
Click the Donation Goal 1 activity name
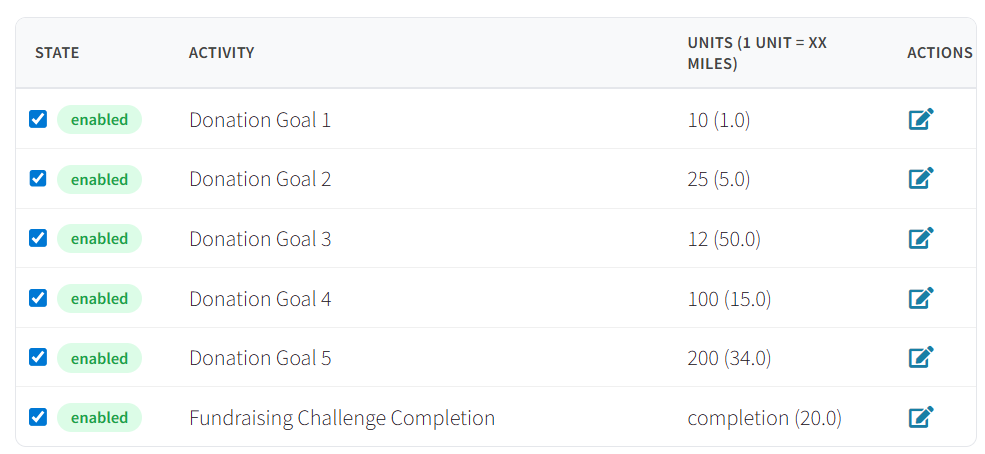tap(260, 120)
